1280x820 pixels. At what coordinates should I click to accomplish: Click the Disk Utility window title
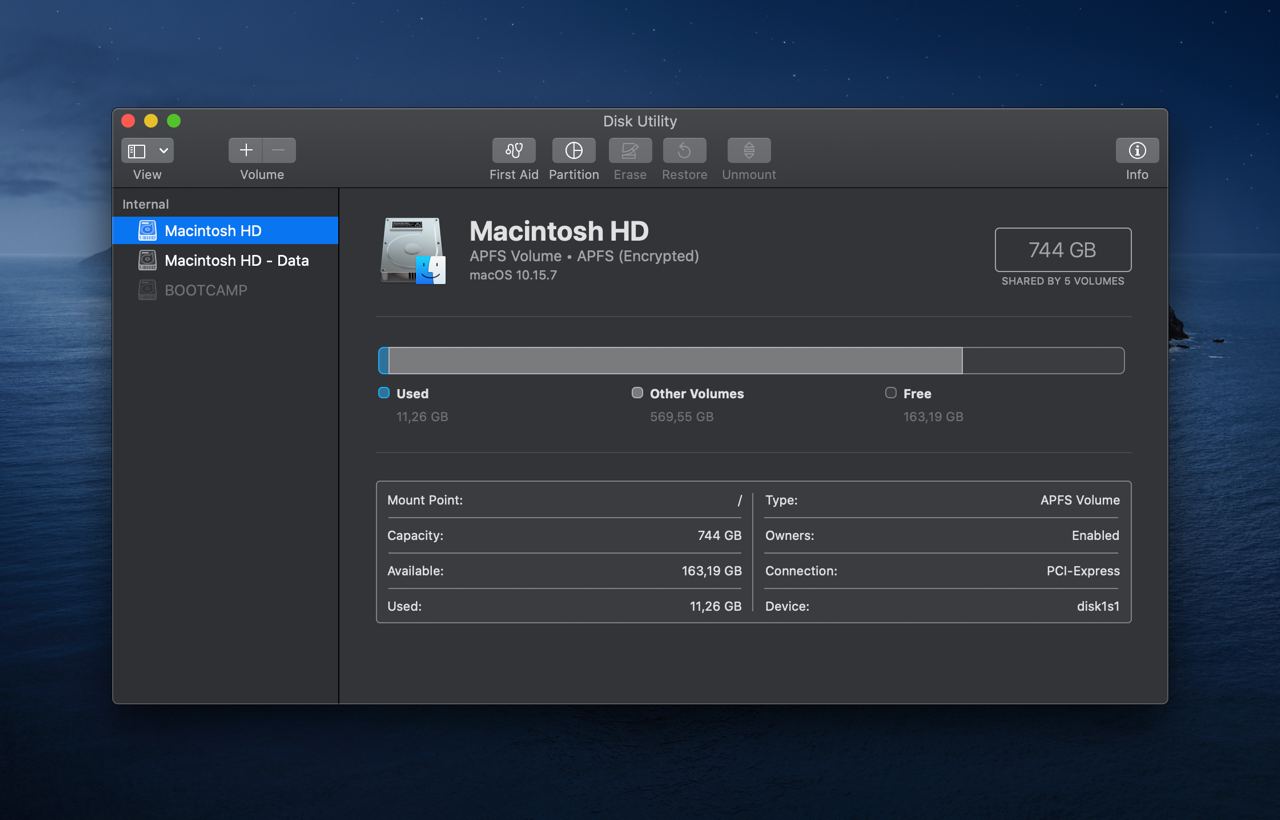(x=640, y=121)
